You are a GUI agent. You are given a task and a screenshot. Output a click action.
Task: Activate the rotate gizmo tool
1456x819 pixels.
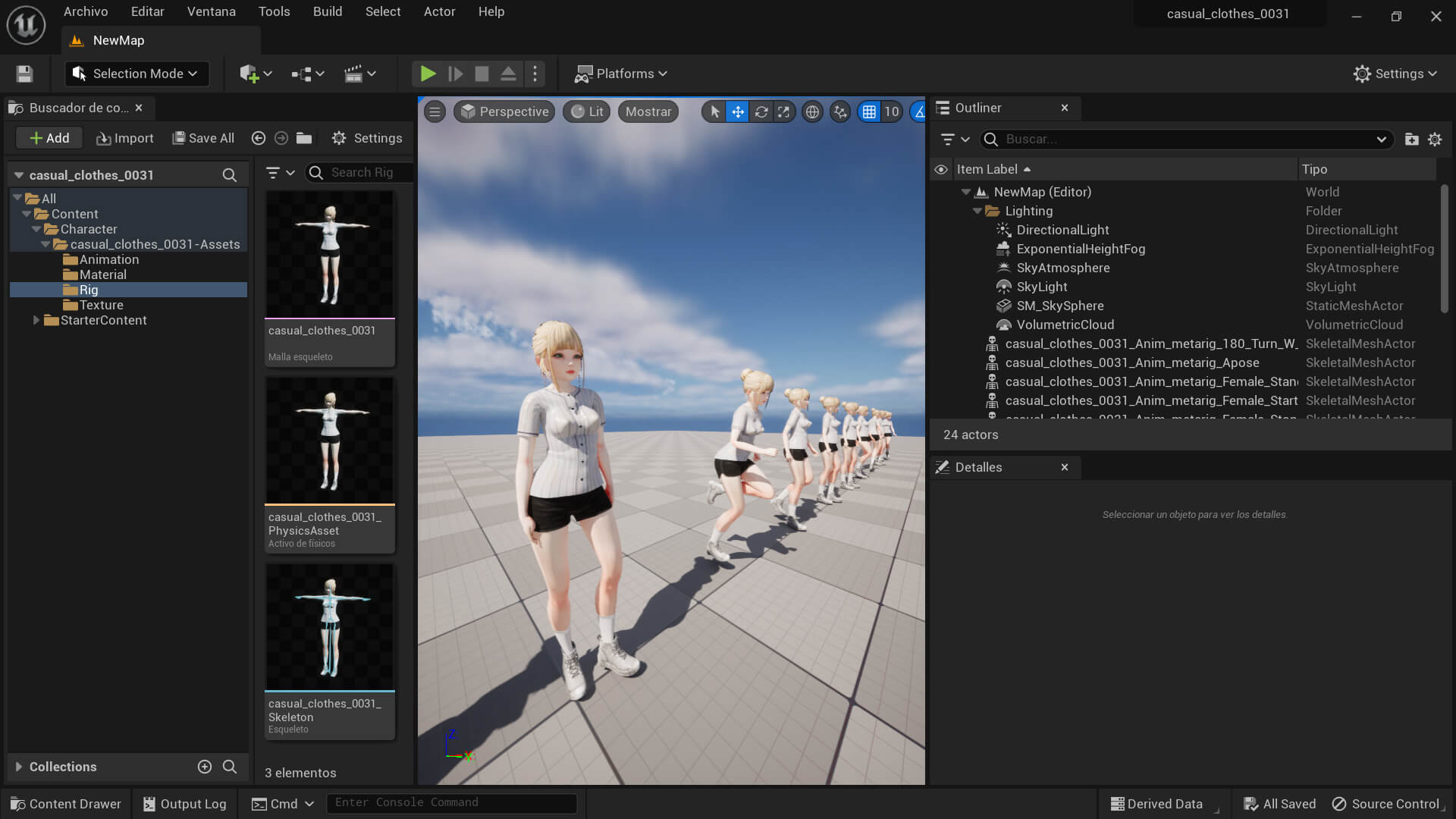(761, 112)
